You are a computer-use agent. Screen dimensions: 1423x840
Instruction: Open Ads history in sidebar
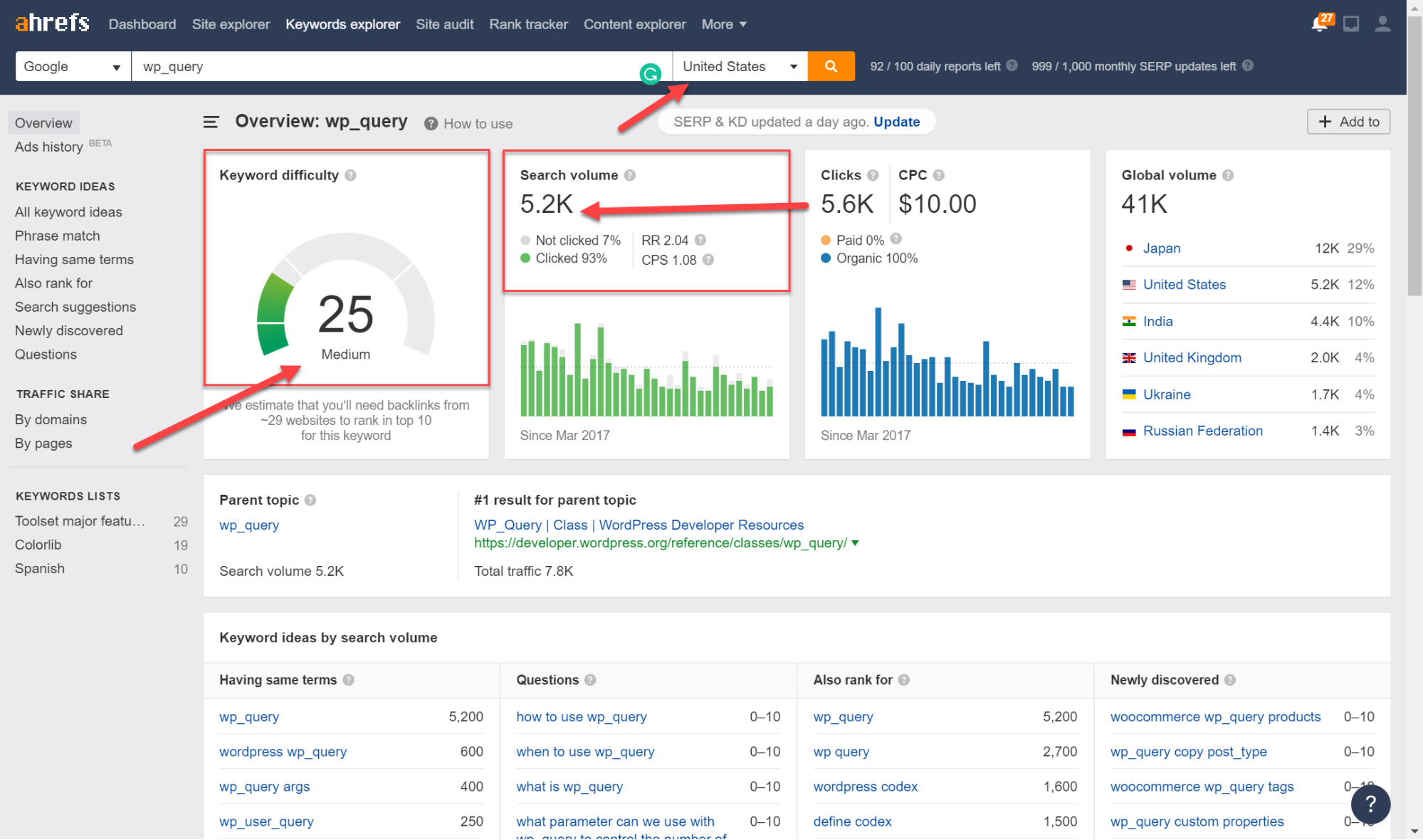pos(49,147)
